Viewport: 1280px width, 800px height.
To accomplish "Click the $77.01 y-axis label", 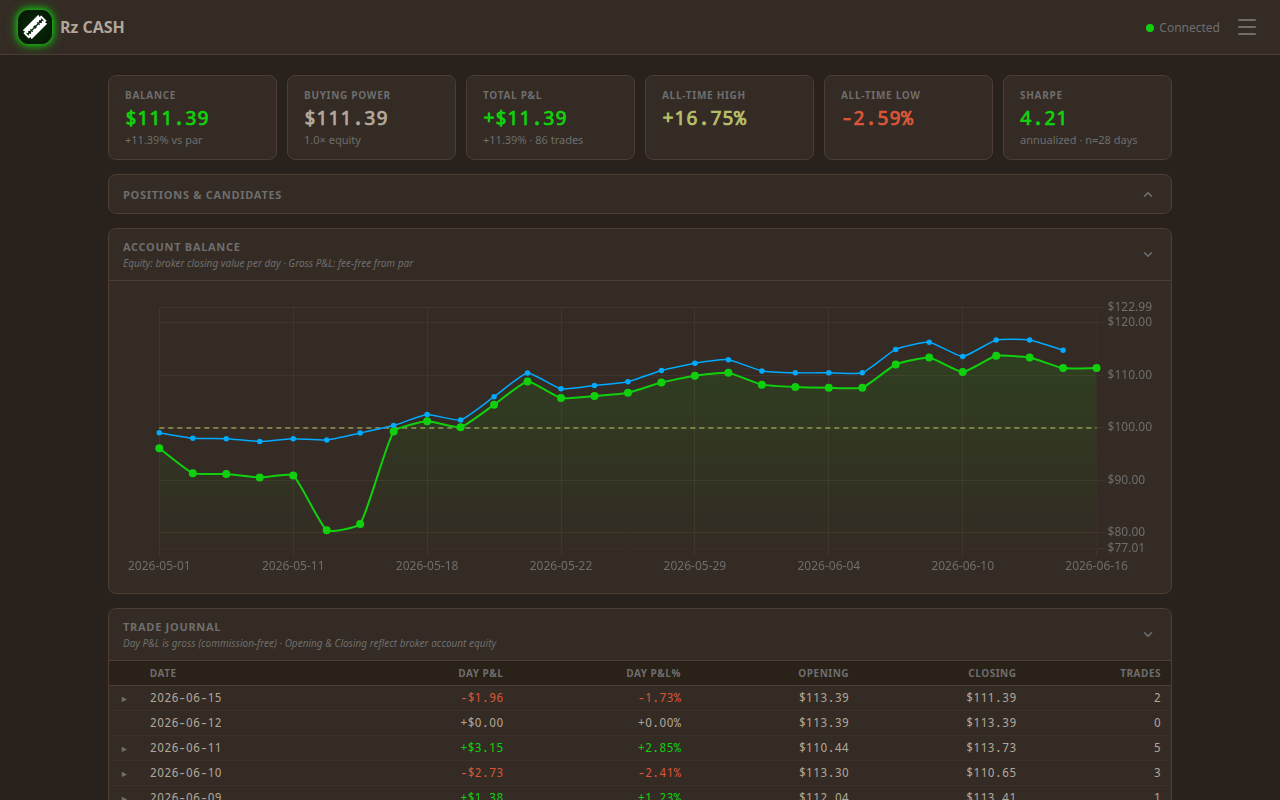I will pos(1127,548).
